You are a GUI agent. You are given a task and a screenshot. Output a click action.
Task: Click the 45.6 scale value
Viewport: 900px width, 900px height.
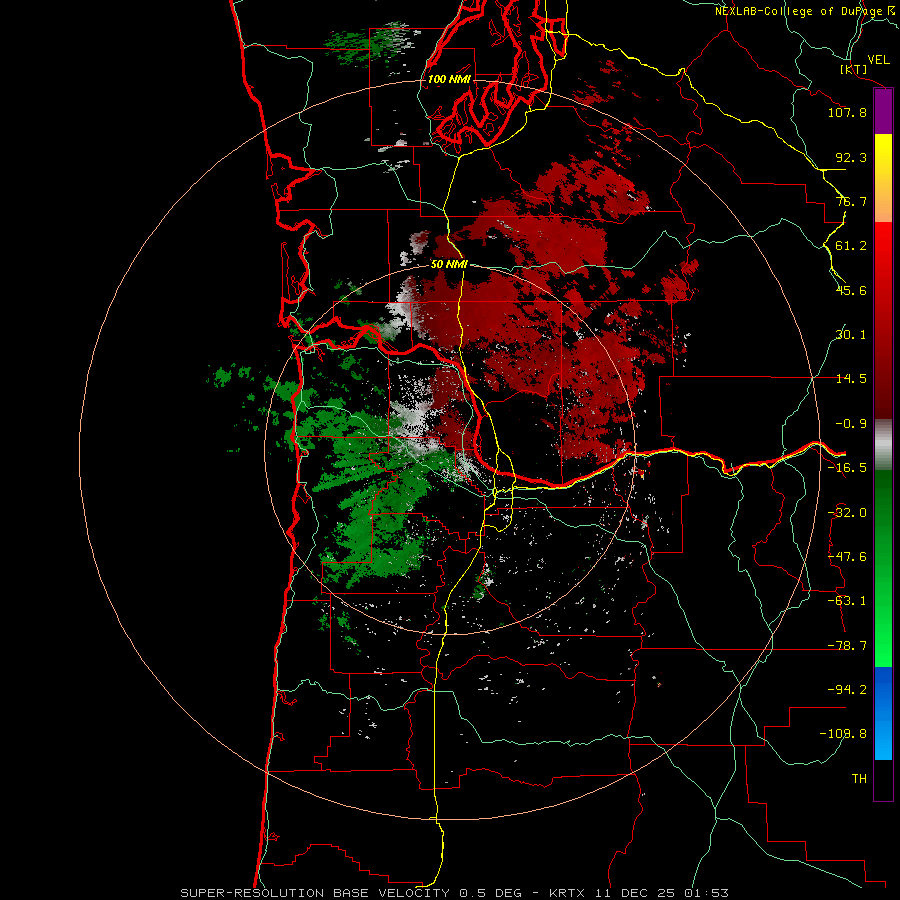[851, 290]
